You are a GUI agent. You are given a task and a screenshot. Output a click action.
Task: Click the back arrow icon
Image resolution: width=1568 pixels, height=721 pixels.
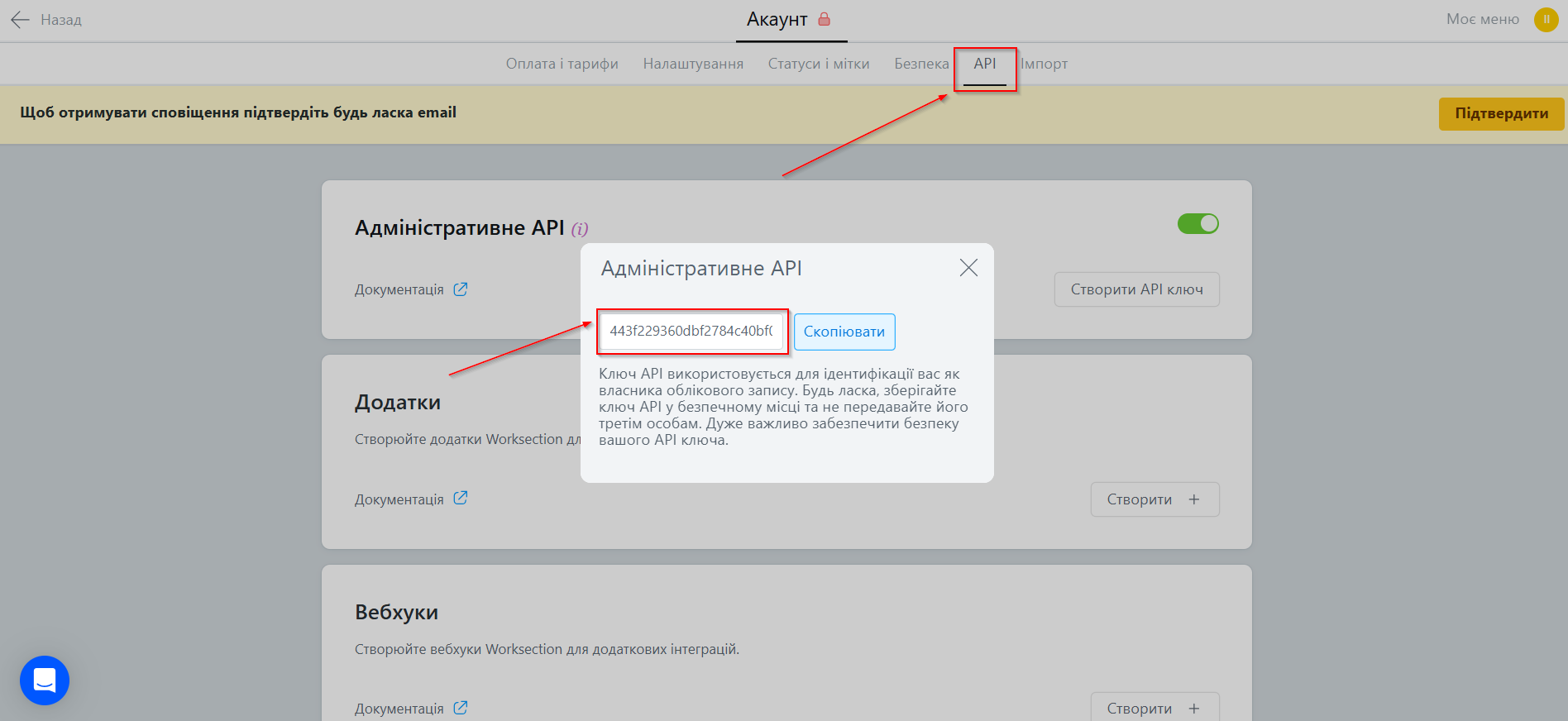pos(20,20)
